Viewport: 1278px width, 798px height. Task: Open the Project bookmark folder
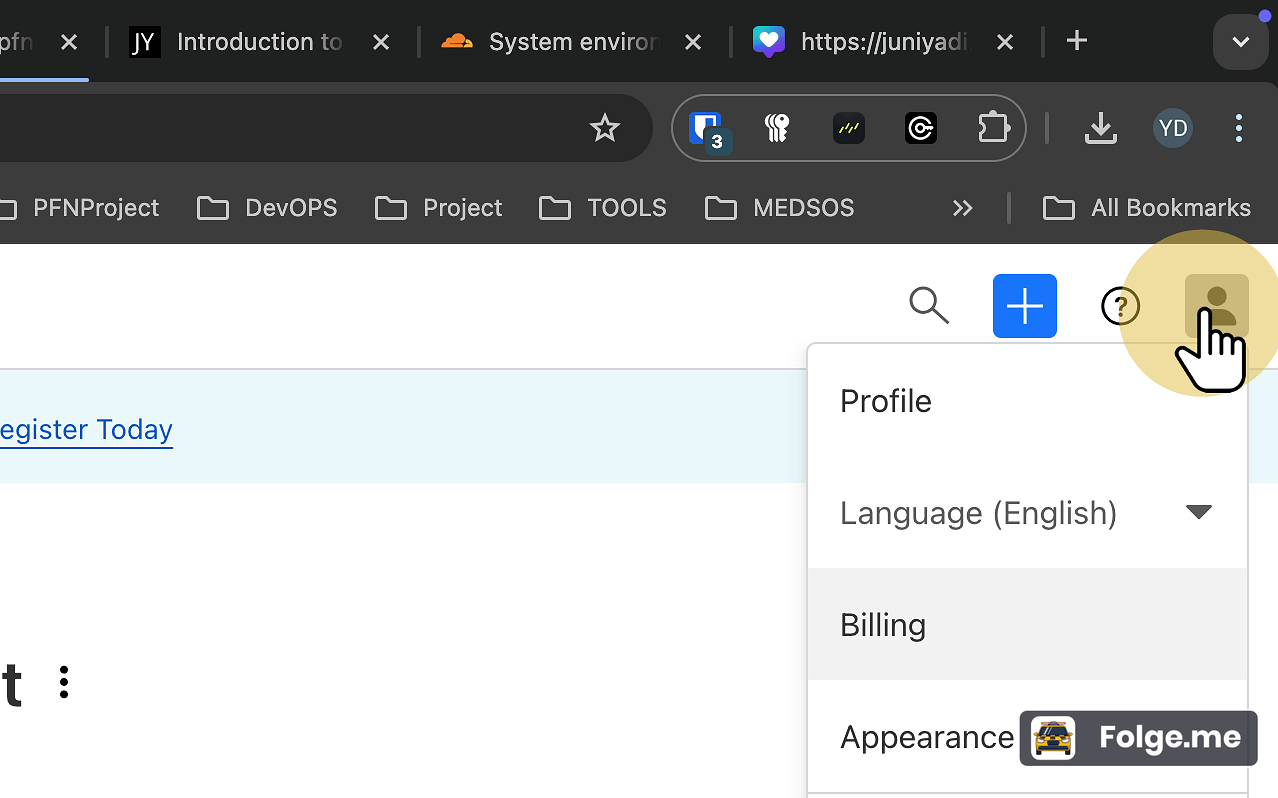click(x=438, y=208)
